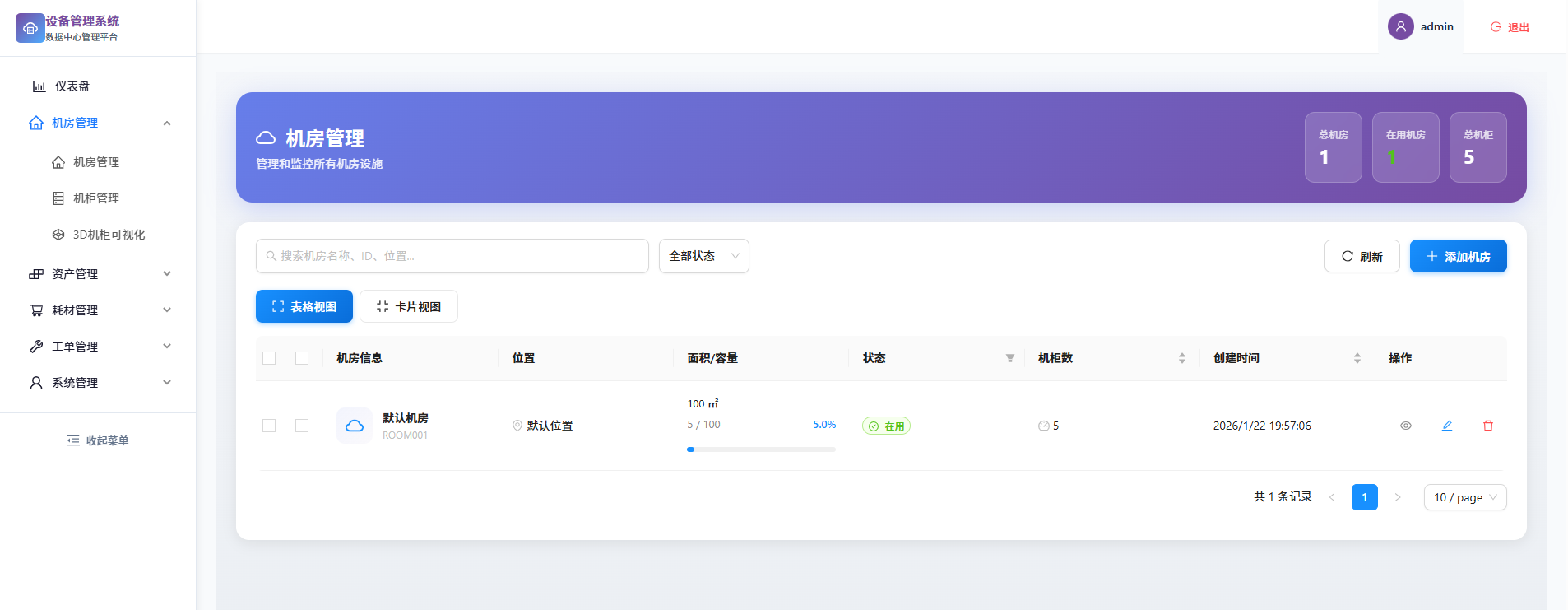1568x610 pixels.
Task: Click the 搜索机房名称 search input field
Action: pyautogui.click(x=452, y=256)
